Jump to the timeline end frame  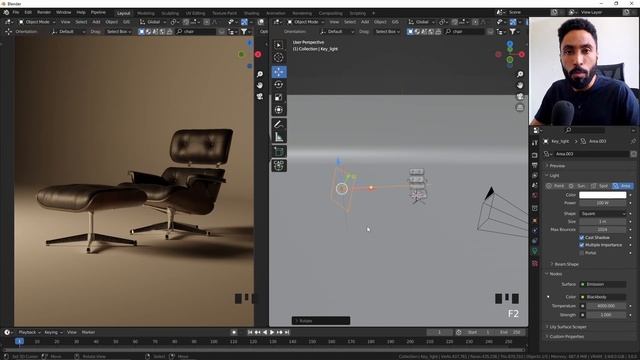pyautogui.click(x=287, y=332)
